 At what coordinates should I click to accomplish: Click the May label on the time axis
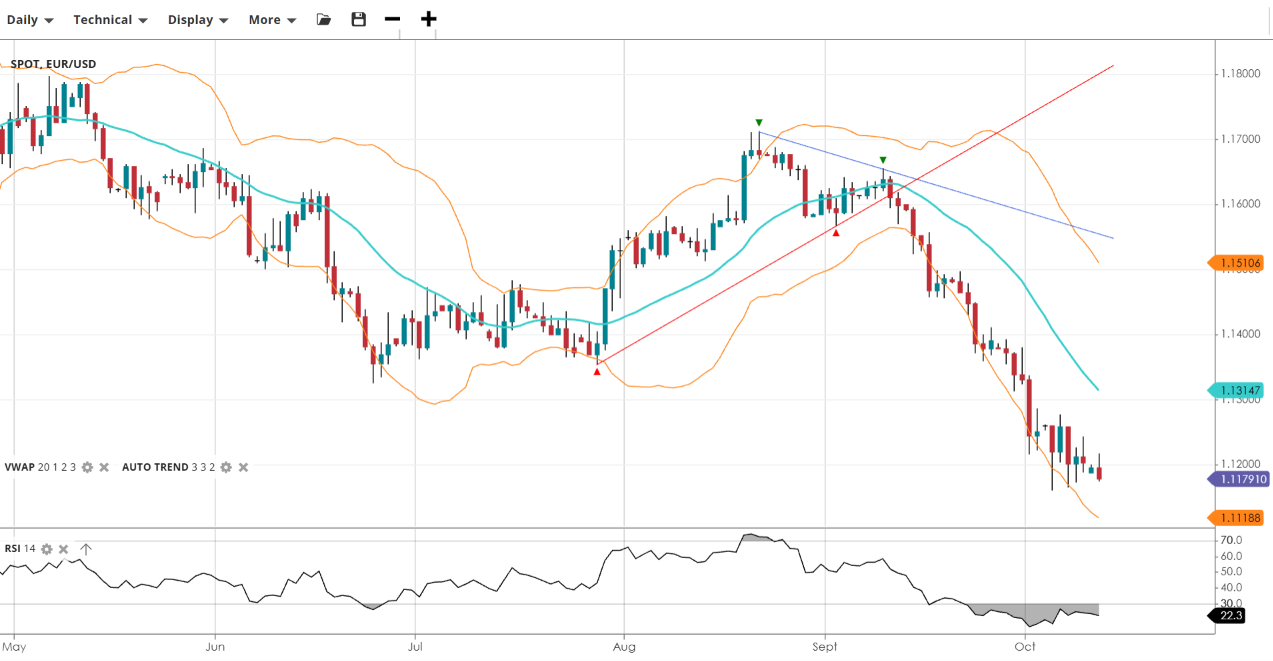pos(16,648)
